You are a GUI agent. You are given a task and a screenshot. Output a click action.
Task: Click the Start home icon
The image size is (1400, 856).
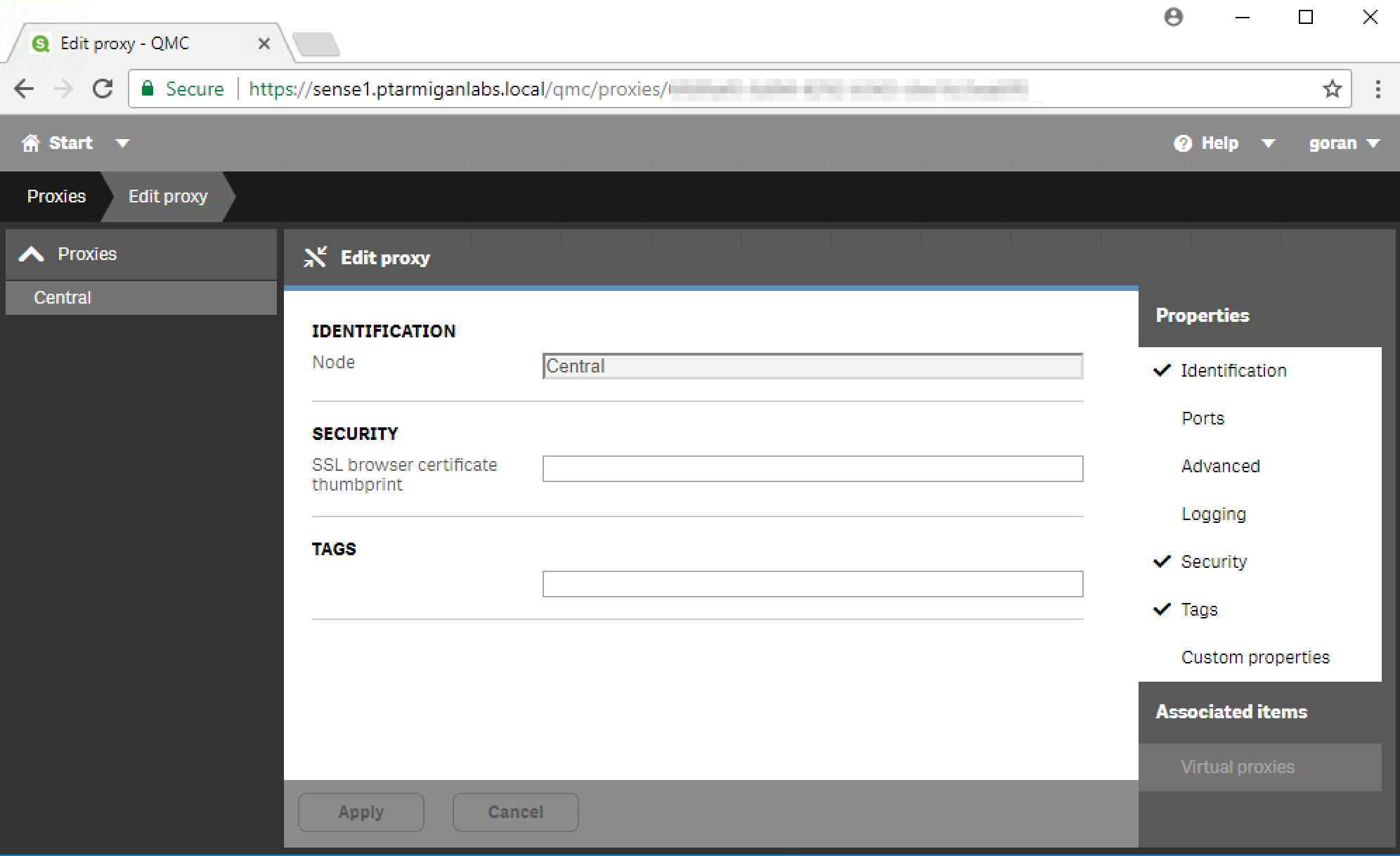(30, 143)
